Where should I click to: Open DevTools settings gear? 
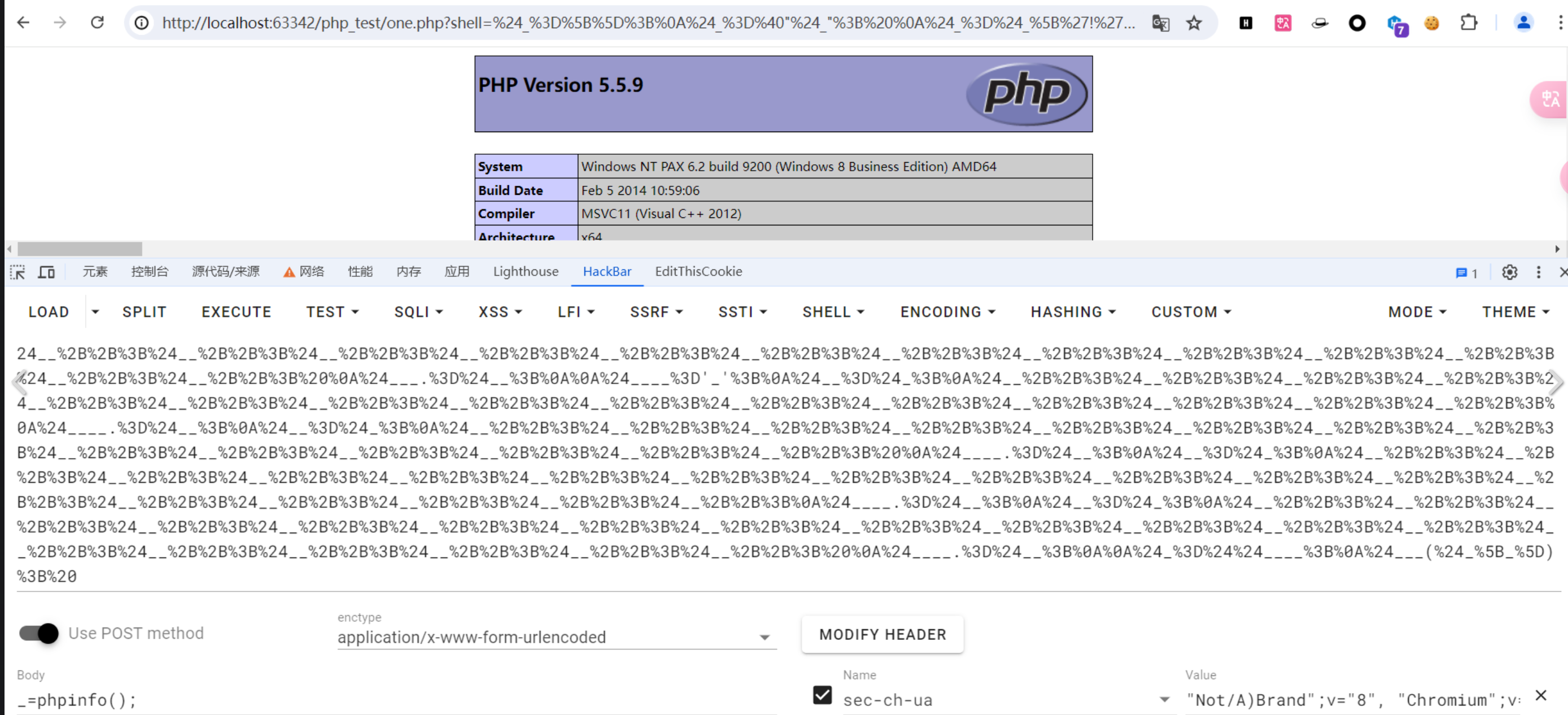coord(1509,272)
